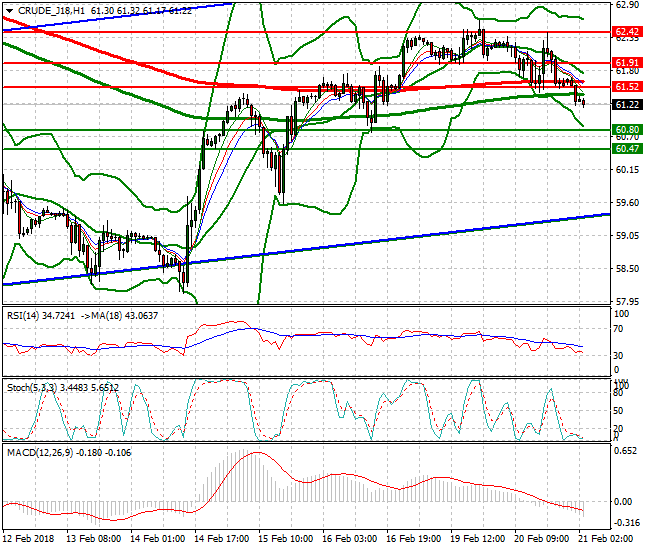The width and height of the screenshot is (650, 550).
Task: Click the CRUDE_J18,H1 chart title text
Action: pos(51,11)
